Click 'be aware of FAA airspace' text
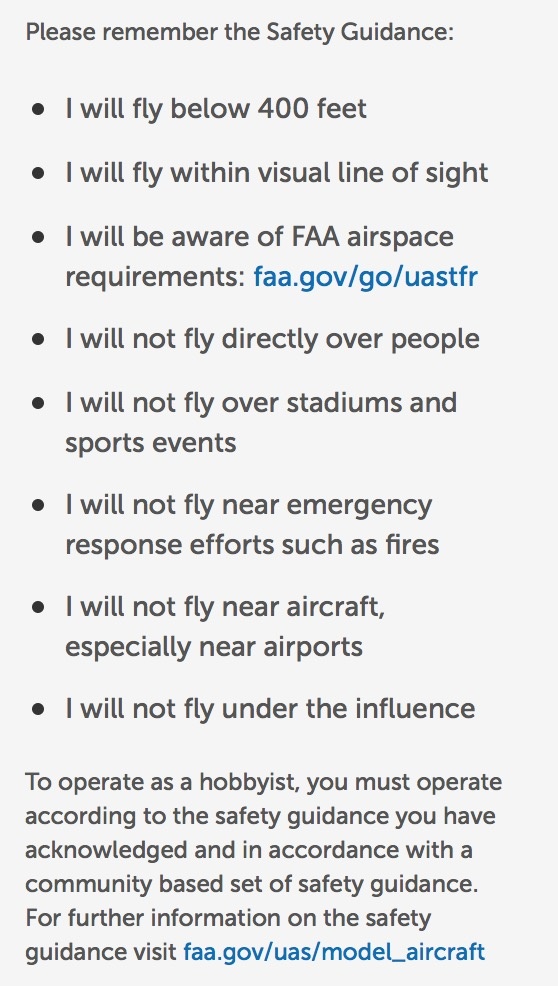 point(293,237)
